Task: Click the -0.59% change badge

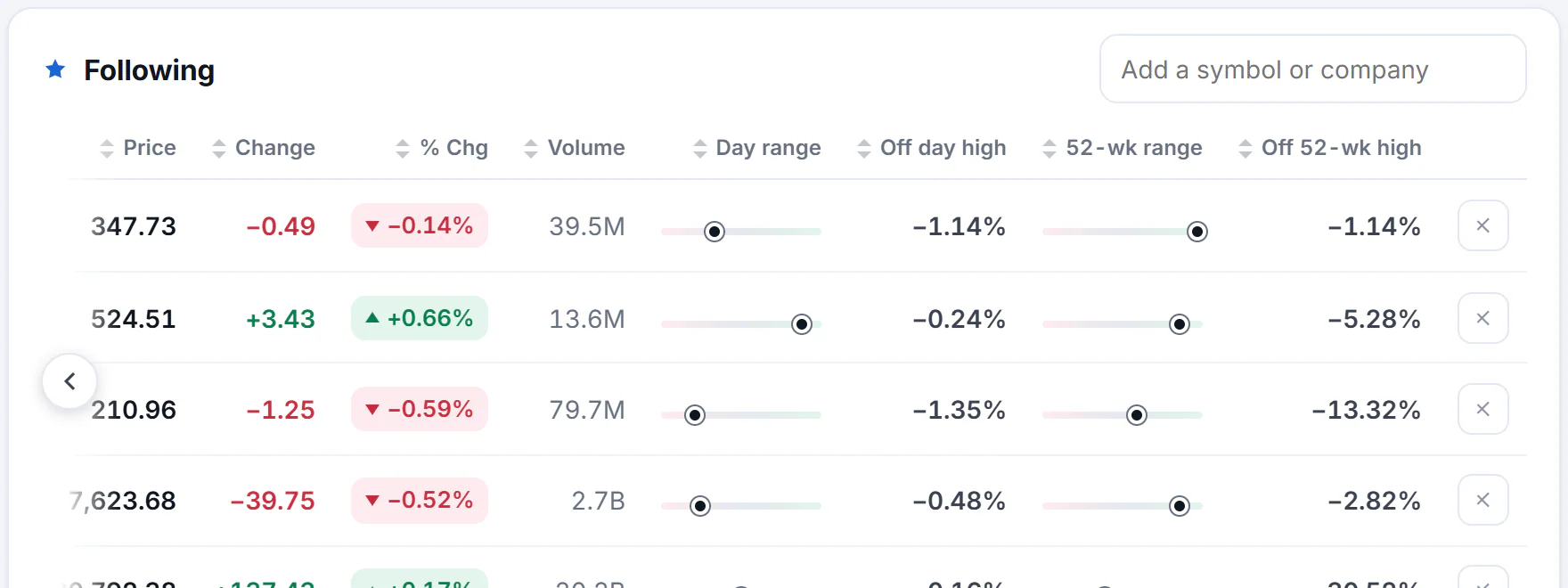Action: coord(420,409)
